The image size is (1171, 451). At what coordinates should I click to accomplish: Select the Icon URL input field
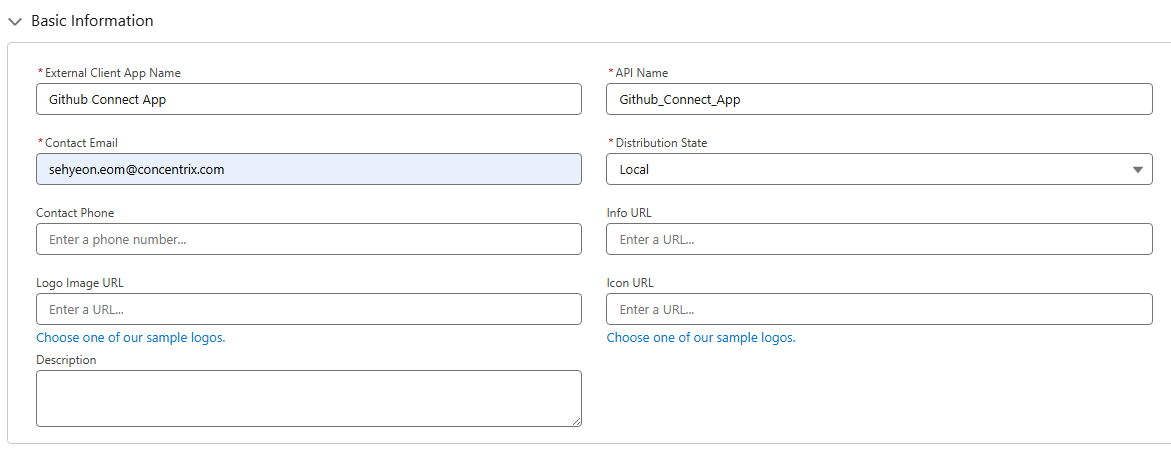tap(878, 309)
